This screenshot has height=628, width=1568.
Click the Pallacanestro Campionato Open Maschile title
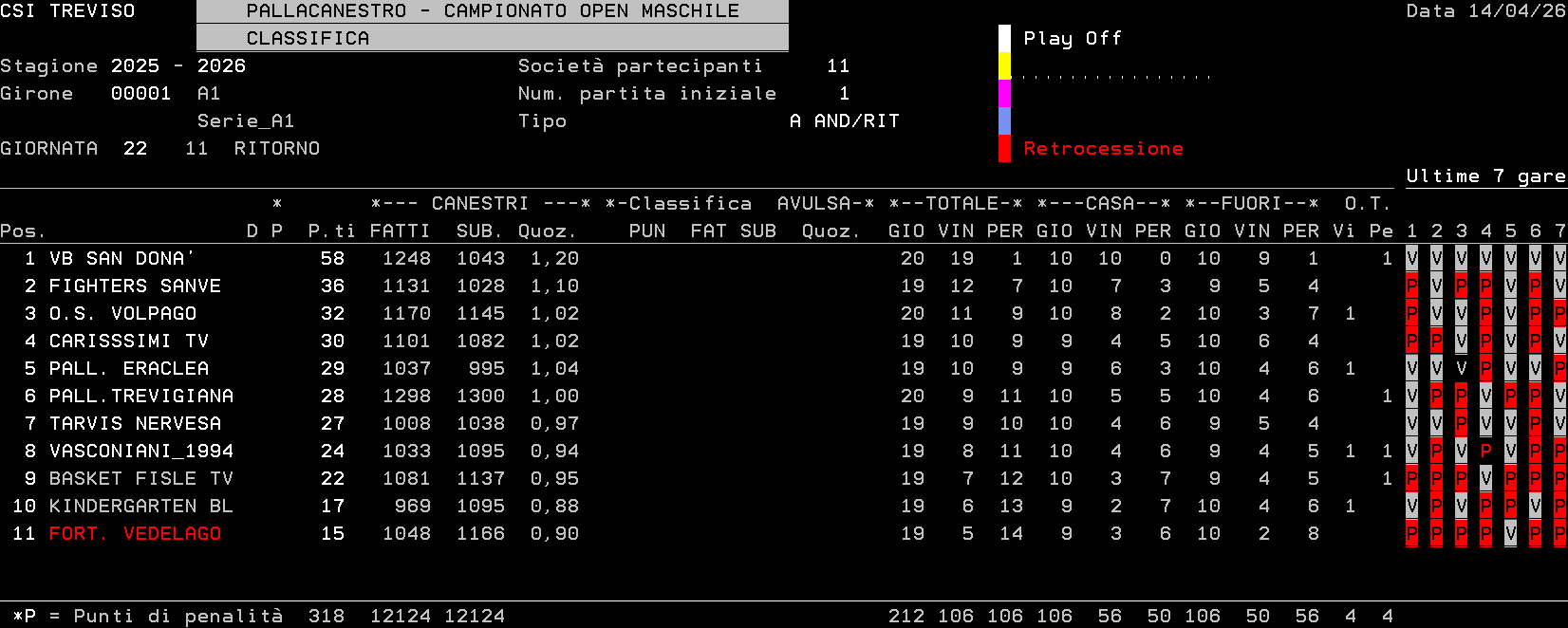click(x=492, y=11)
